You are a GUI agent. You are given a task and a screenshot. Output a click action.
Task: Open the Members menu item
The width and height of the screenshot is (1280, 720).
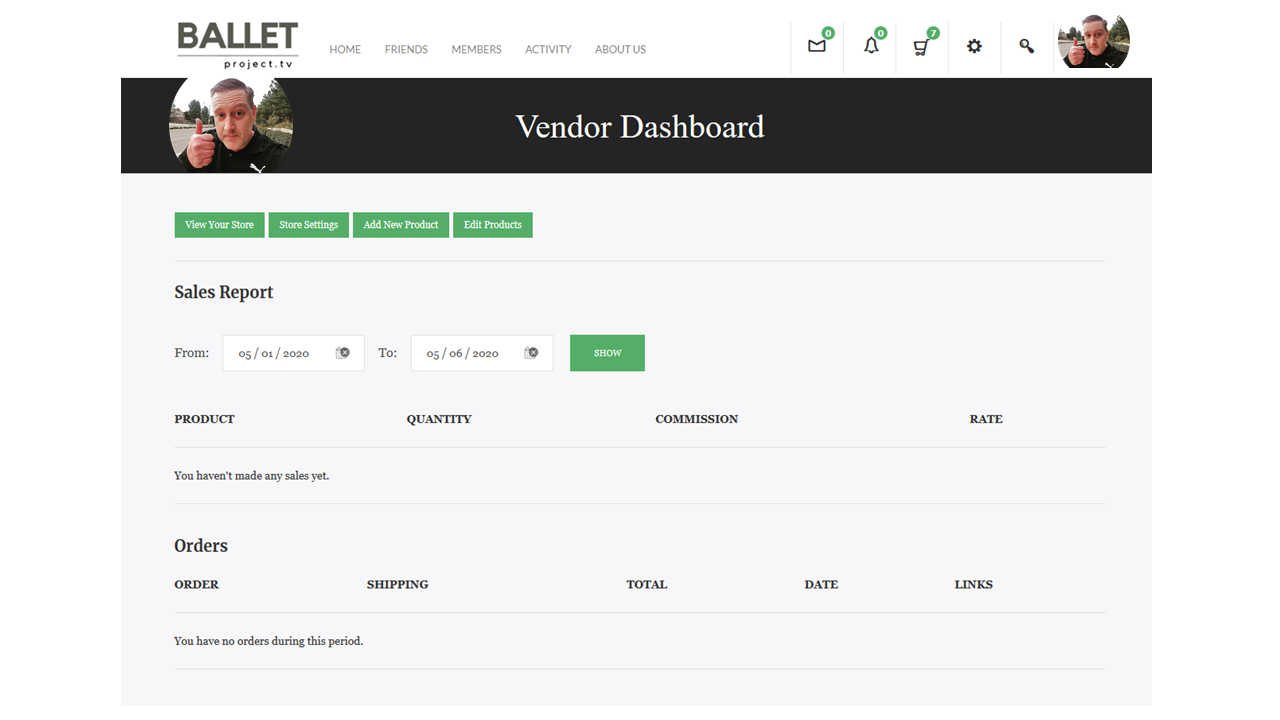[x=476, y=49]
